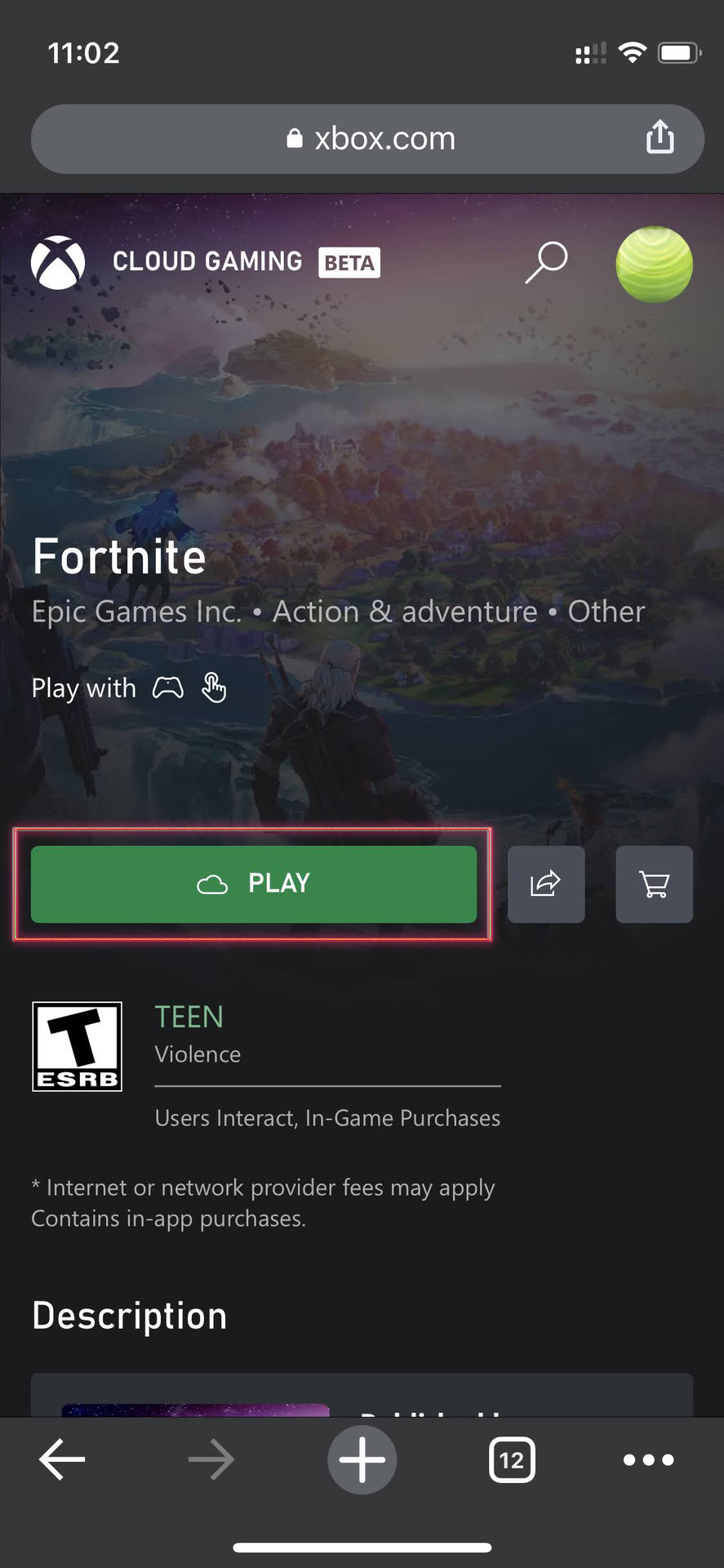Click the CLOUD GAMING header title

point(207,262)
